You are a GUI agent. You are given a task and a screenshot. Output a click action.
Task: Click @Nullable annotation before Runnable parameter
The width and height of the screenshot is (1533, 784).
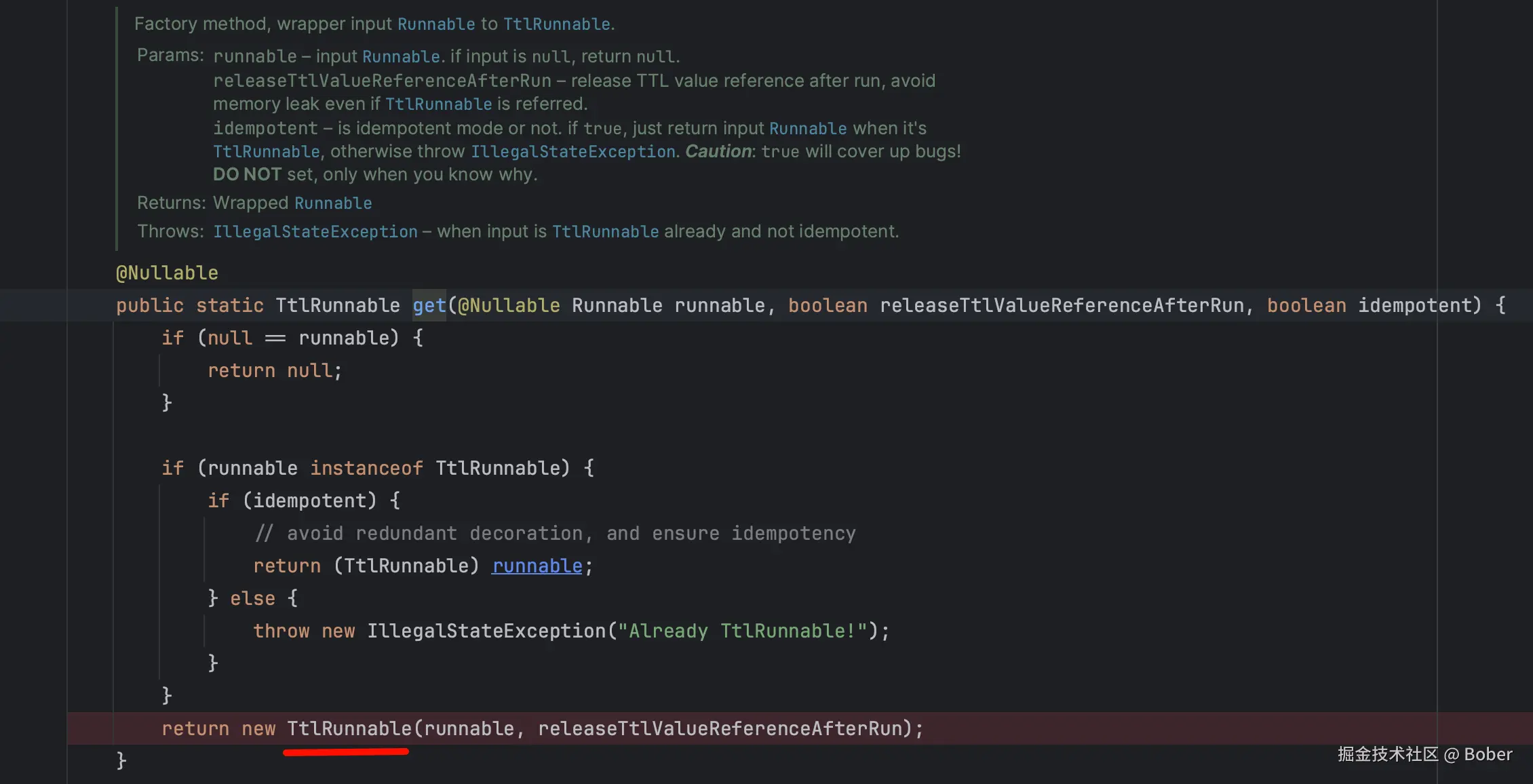(x=509, y=306)
